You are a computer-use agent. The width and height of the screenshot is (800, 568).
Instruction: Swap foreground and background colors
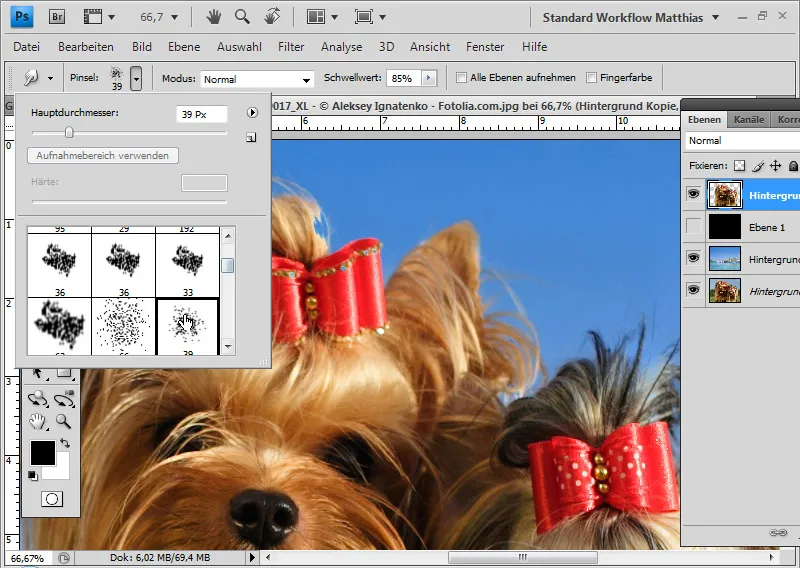point(65,443)
